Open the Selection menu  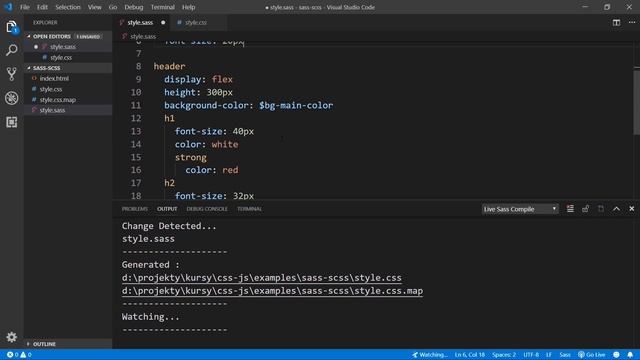[x=68, y=7]
